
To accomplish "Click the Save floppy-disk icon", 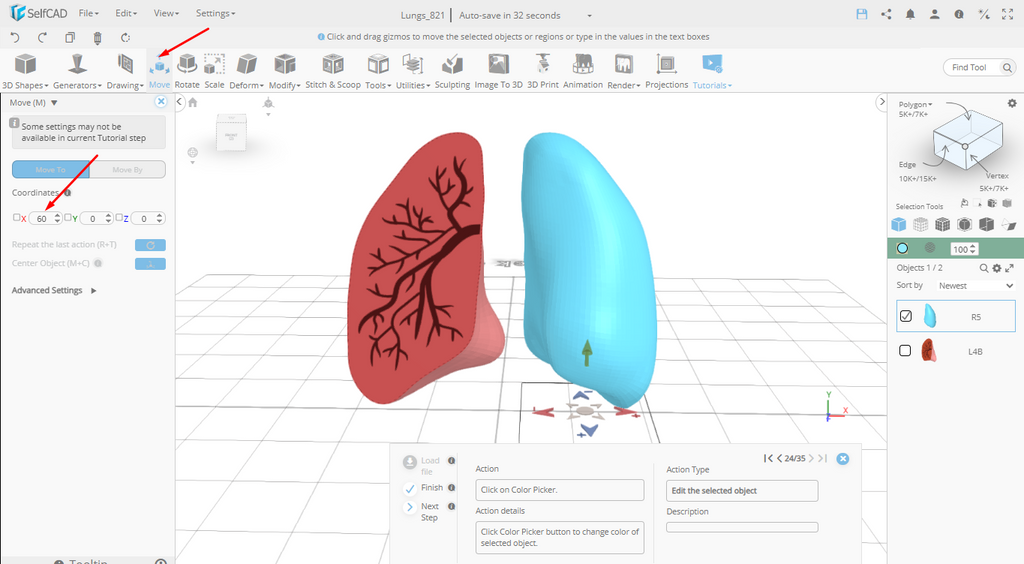I will pos(861,14).
